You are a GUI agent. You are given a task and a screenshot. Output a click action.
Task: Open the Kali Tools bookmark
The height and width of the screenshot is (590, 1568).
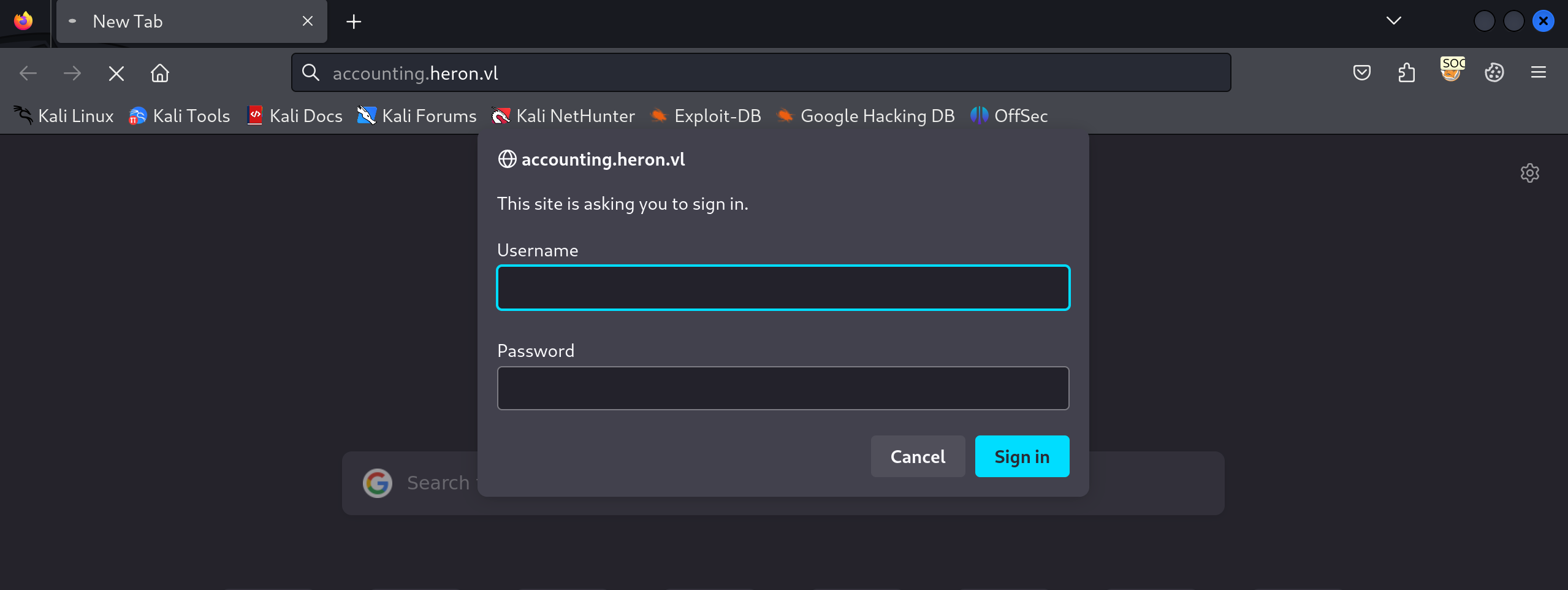[180, 116]
